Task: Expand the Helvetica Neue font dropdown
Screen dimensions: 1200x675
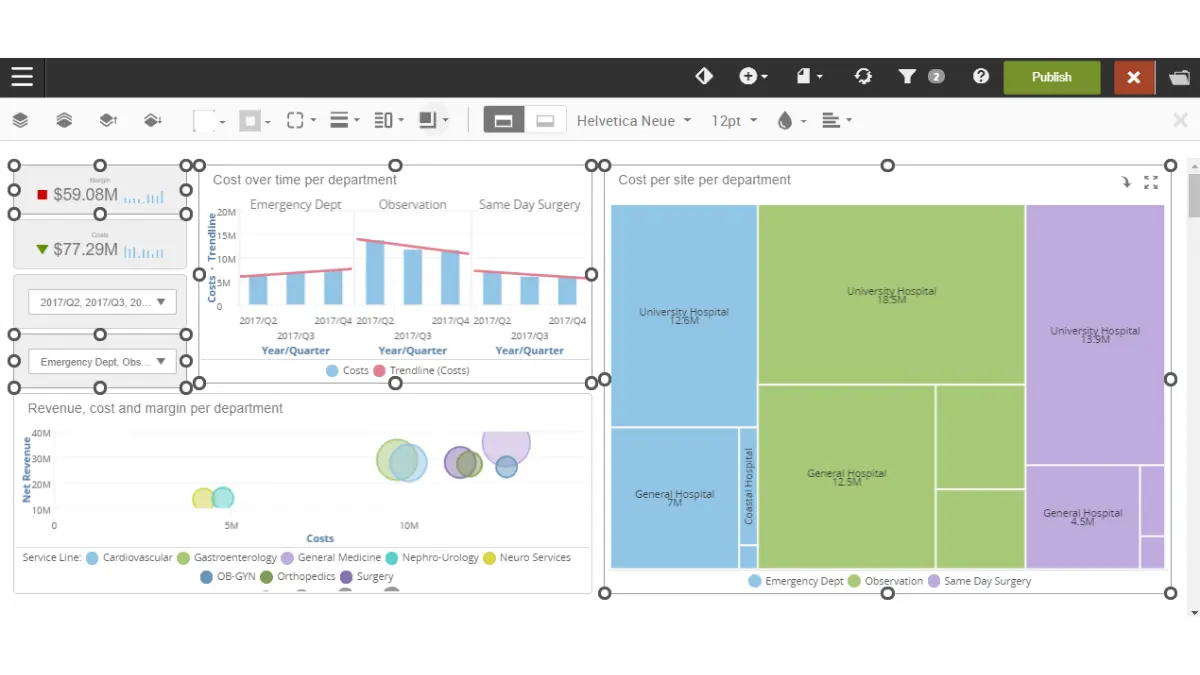Action: pos(634,120)
